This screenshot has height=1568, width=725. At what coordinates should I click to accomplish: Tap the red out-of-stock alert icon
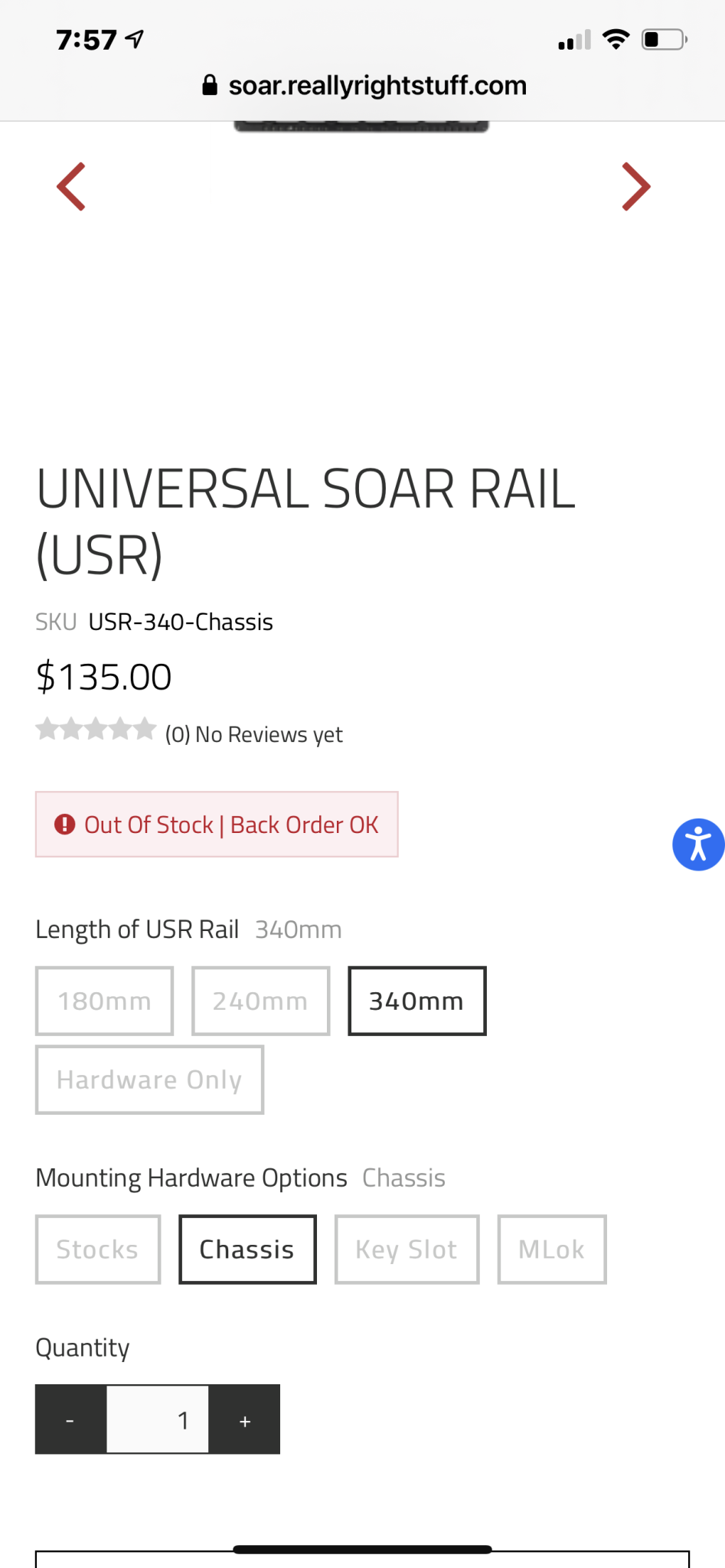[64, 825]
